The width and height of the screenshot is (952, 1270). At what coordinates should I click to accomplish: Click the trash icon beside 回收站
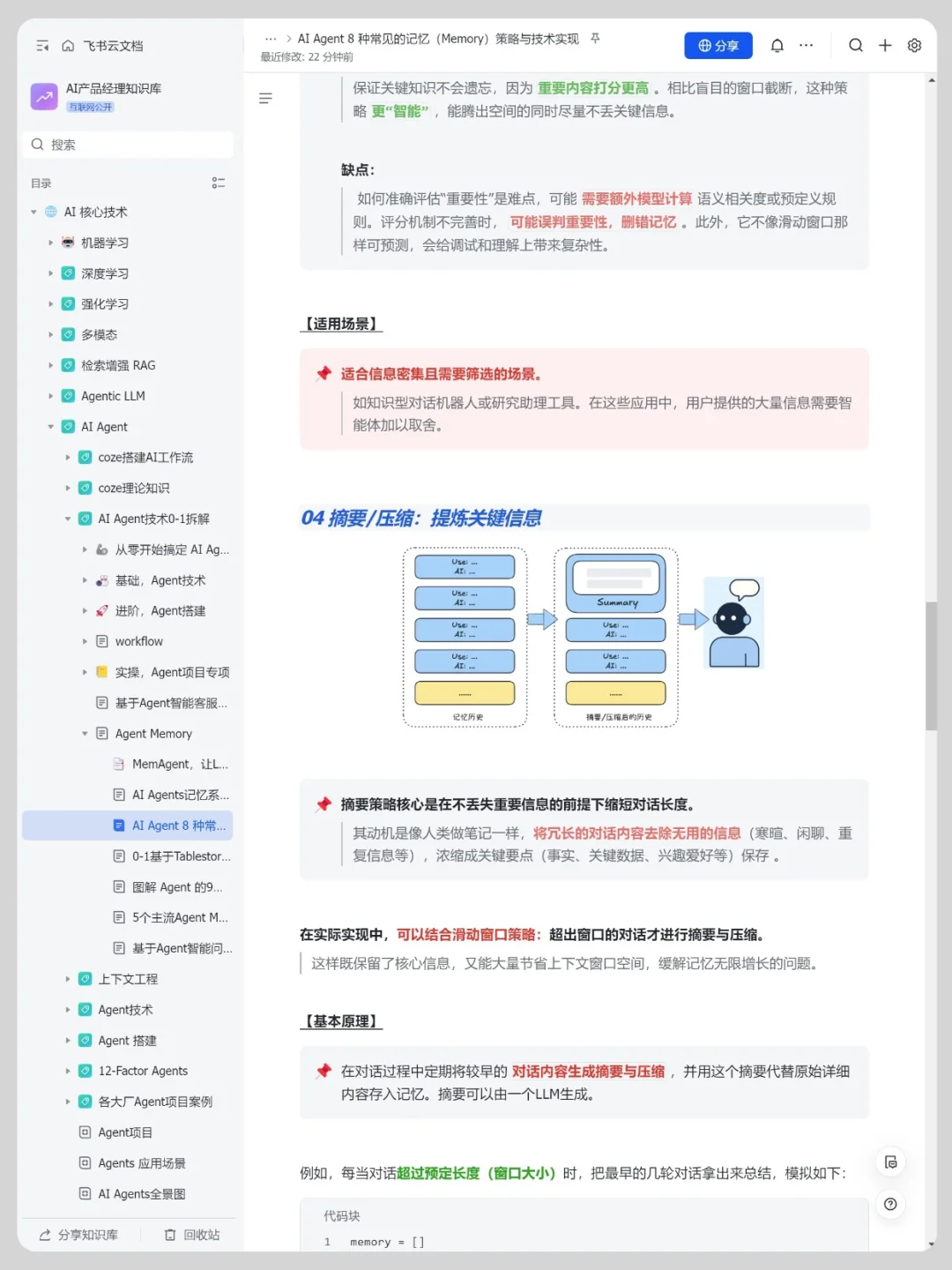170,1235
